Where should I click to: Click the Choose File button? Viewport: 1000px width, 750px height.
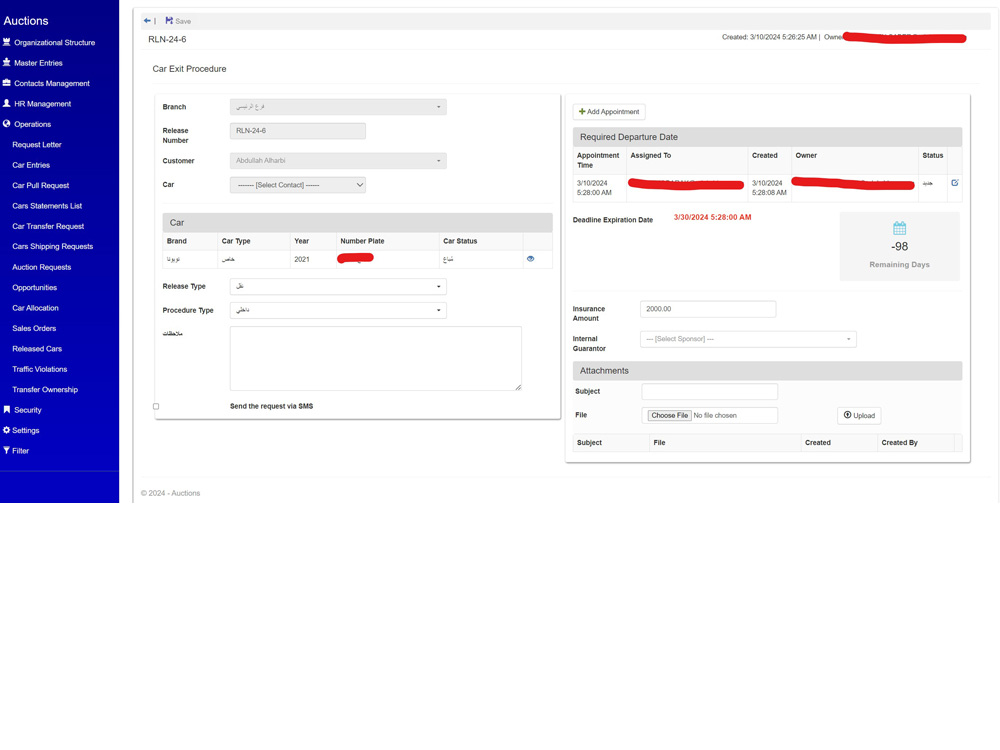pyautogui.click(x=670, y=415)
